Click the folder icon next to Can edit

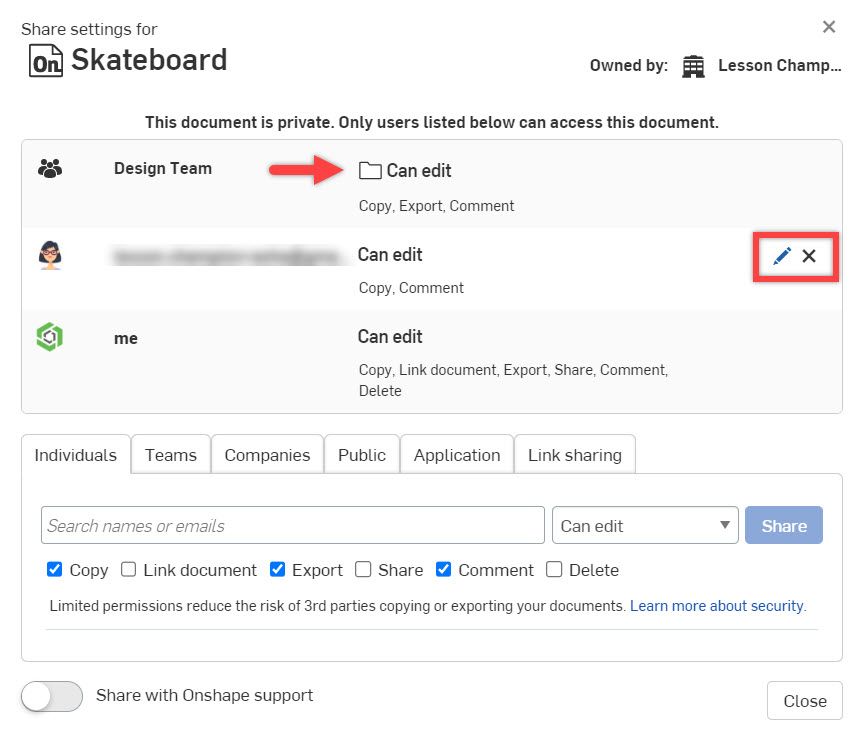(x=370, y=170)
